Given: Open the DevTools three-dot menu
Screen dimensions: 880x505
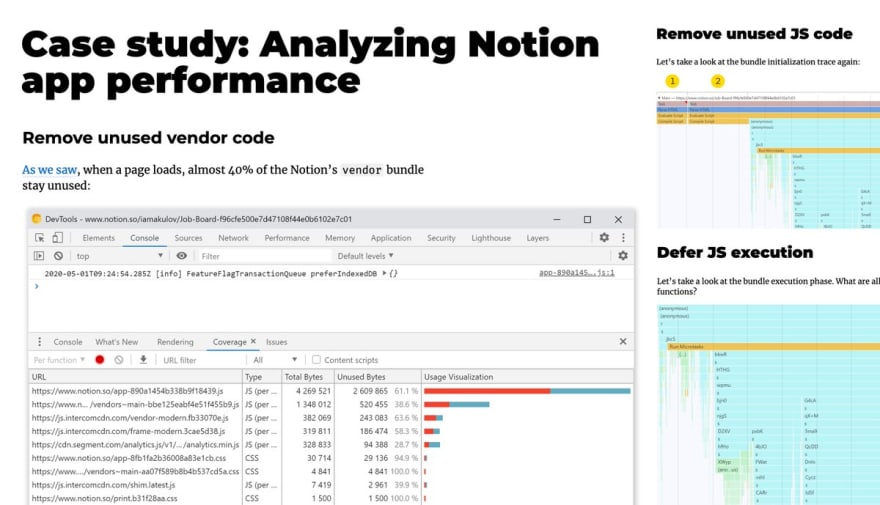Looking at the screenshot, I should click(x=623, y=237).
